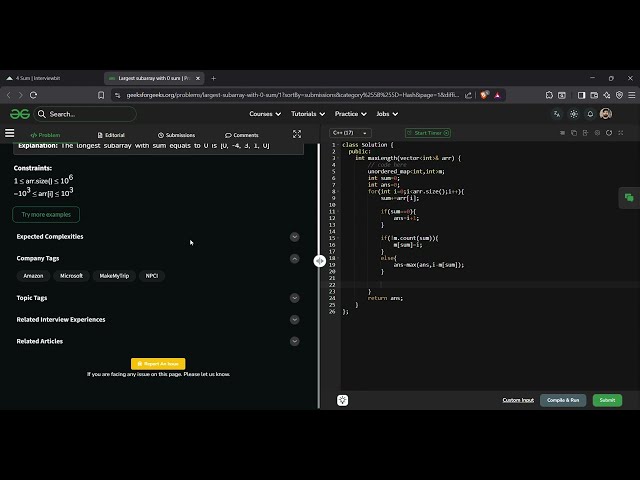640x480 pixels.
Task: Open the notifications bell
Action: pyautogui.click(x=590, y=114)
